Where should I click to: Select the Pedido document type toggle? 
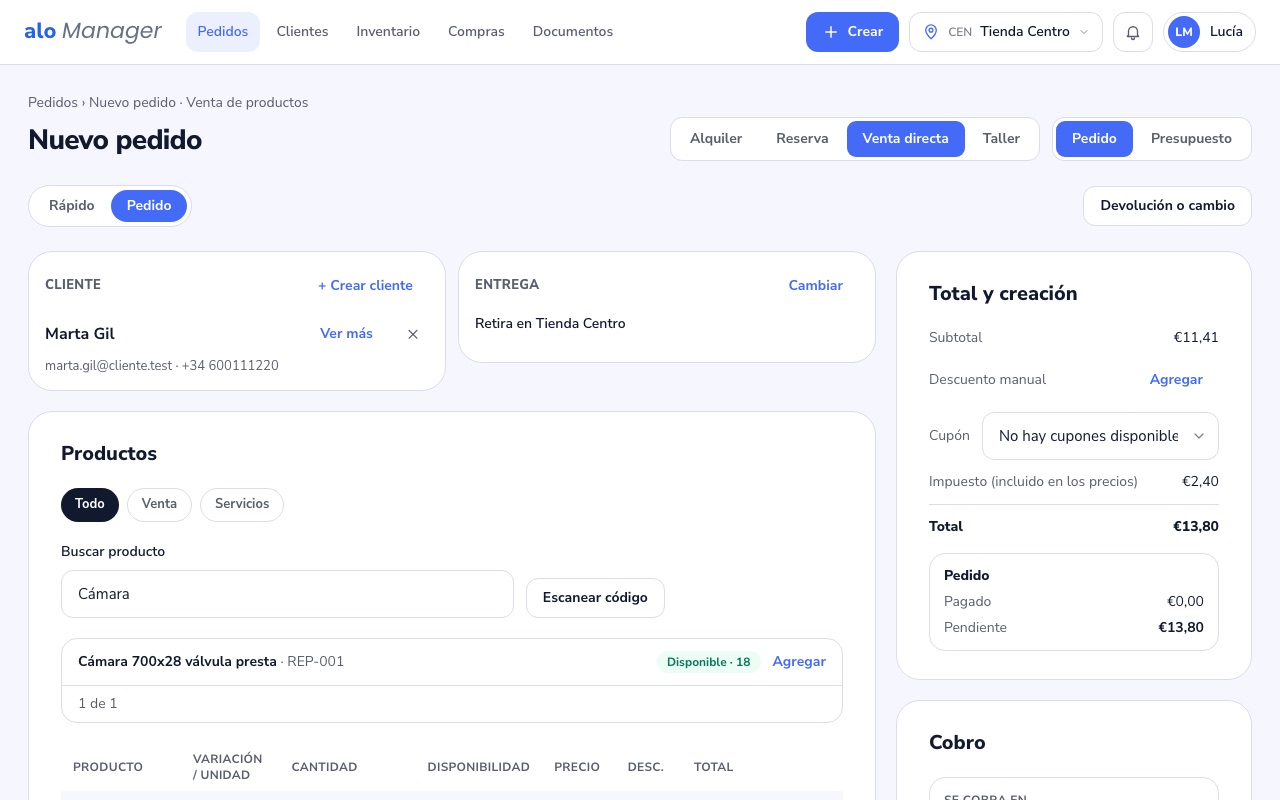1094,139
